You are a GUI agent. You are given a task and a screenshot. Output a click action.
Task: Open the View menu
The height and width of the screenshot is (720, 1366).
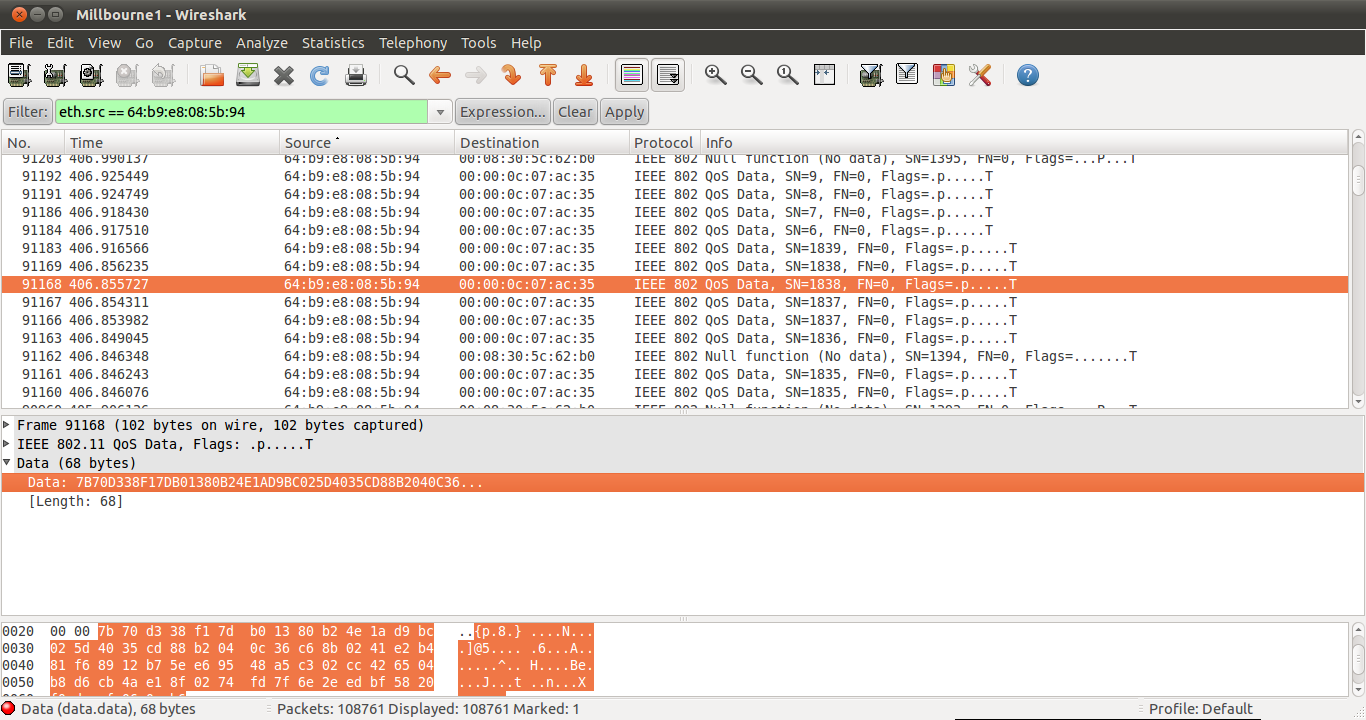(x=104, y=43)
